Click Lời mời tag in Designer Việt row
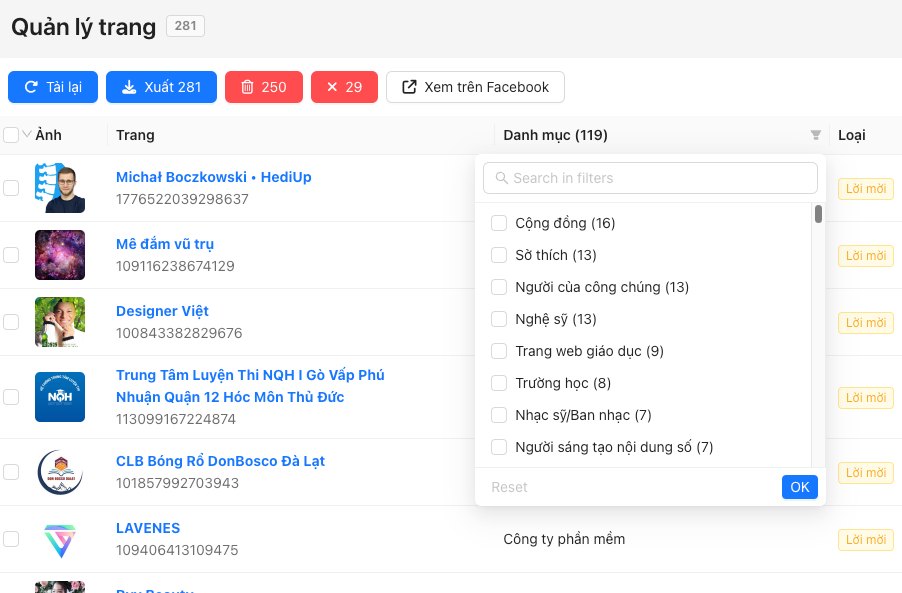The width and height of the screenshot is (902, 593). point(866,323)
